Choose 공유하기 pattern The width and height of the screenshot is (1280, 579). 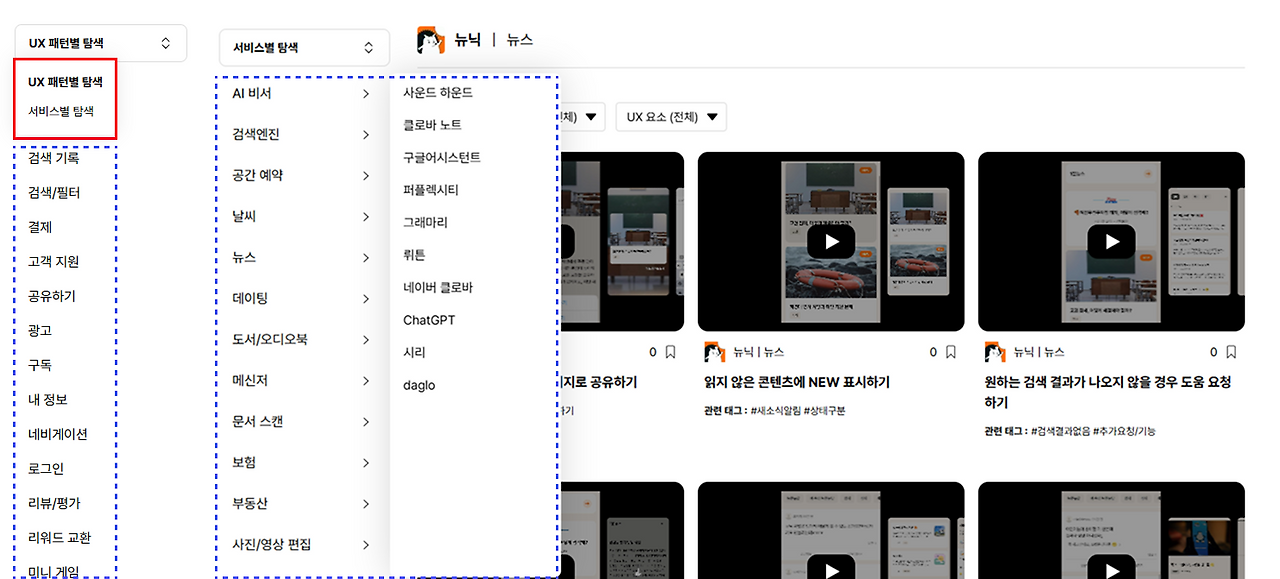pos(52,296)
